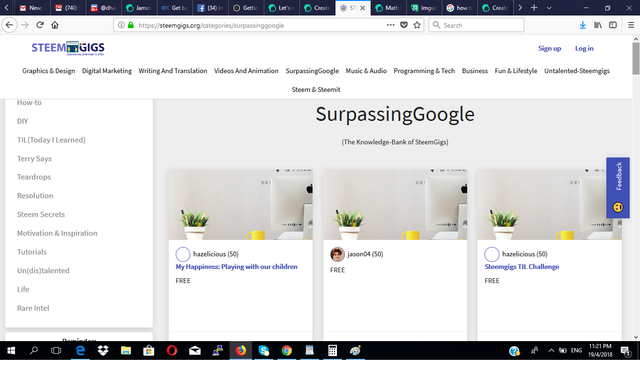The height and width of the screenshot is (379, 640).
Task: Click the Sign up link
Action: 549,48
